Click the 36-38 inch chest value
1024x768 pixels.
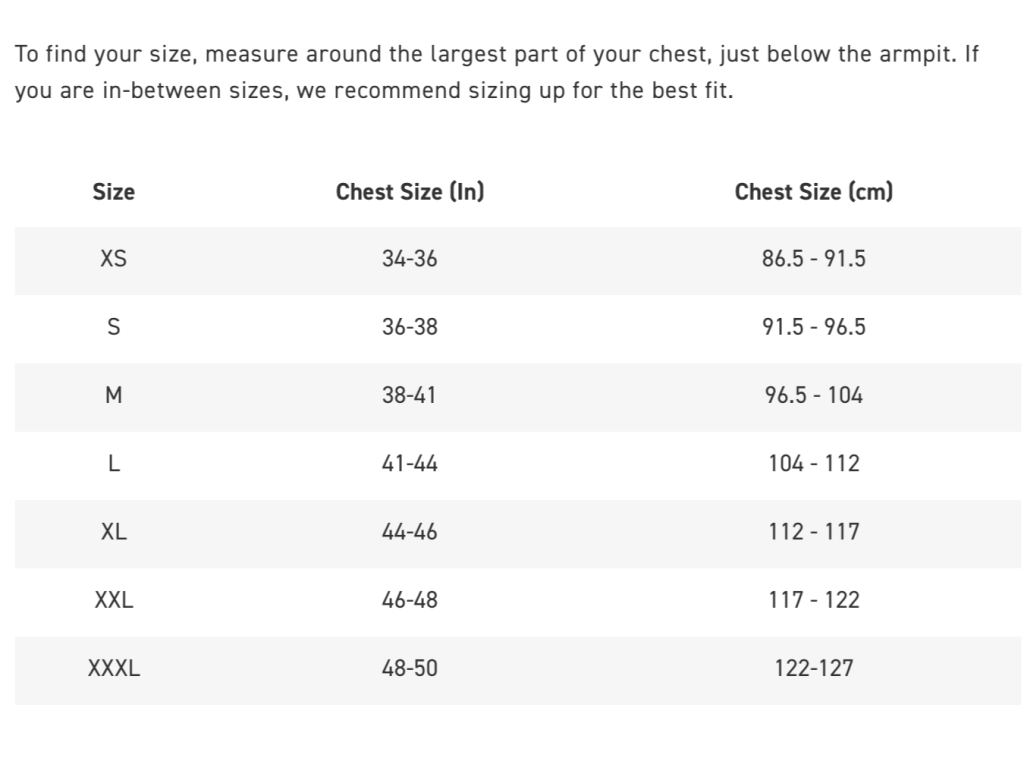click(410, 327)
